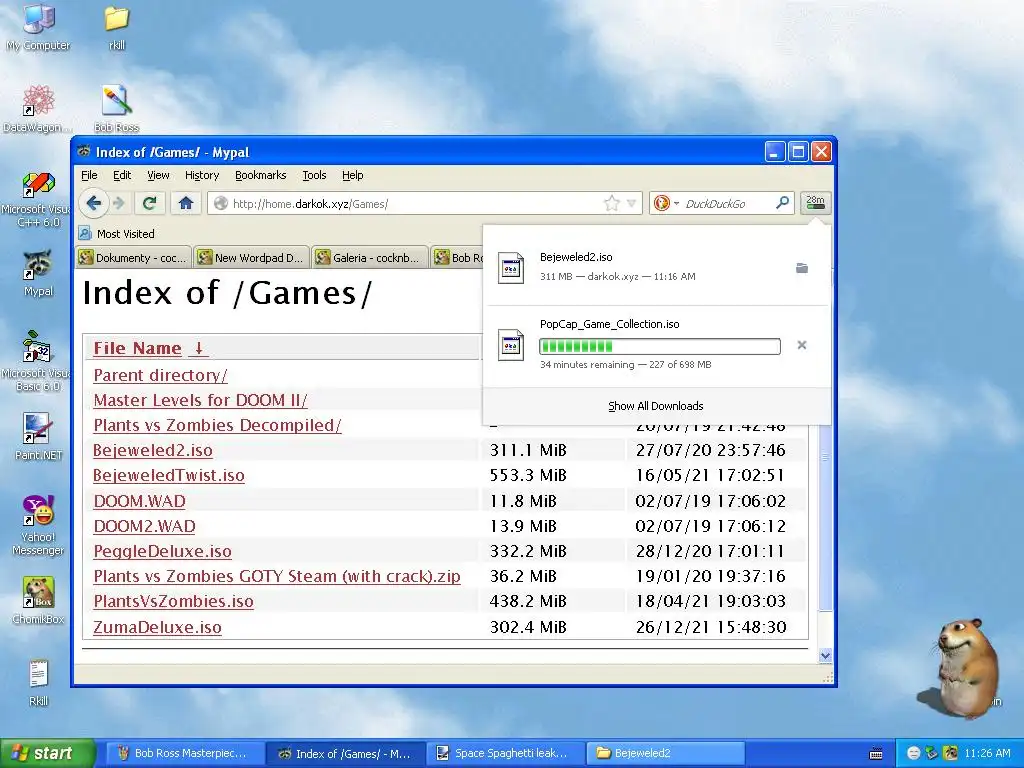Reload the current page
This screenshot has width=1024, height=768.
click(150, 203)
